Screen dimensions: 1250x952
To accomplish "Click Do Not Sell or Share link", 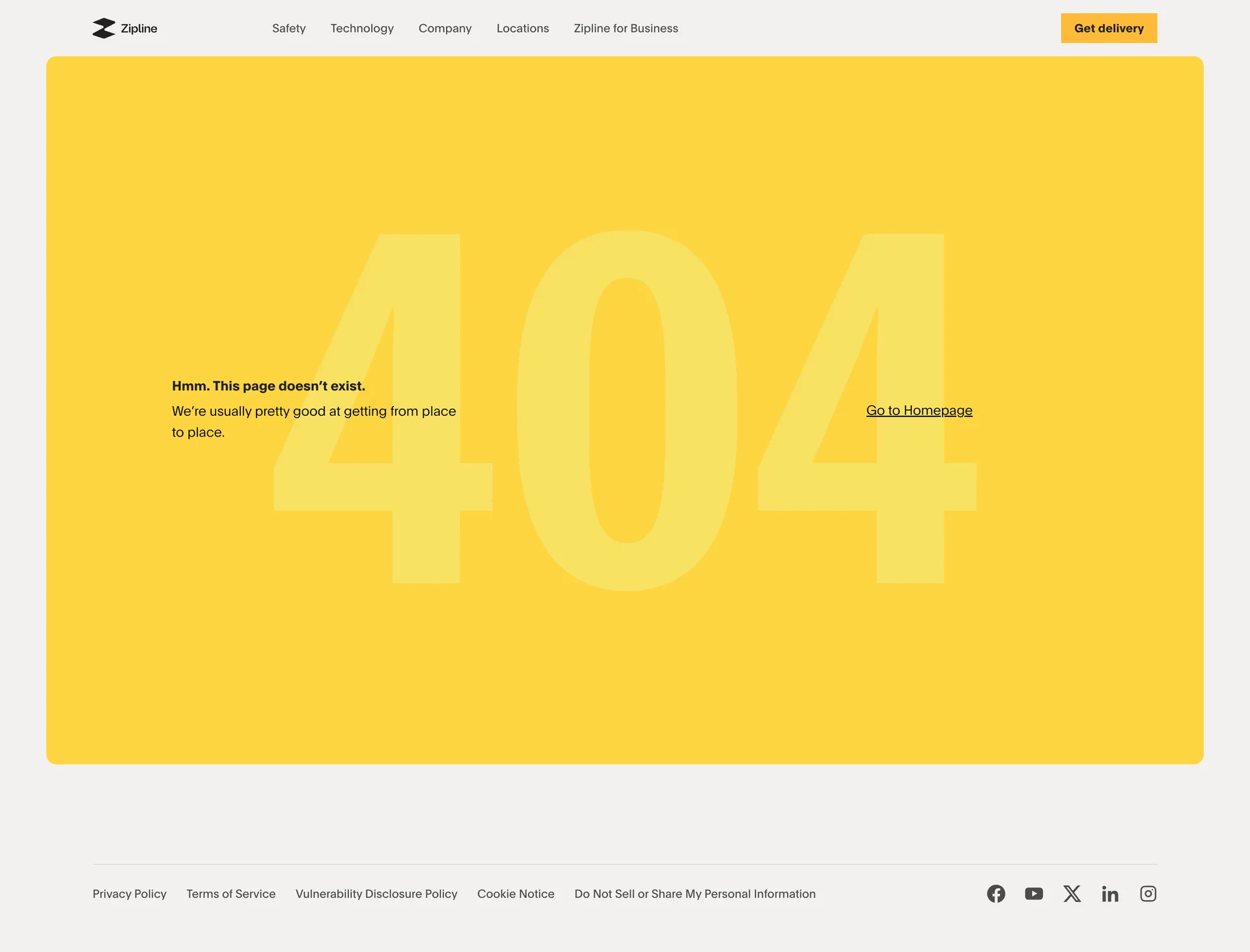I will pos(695,894).
